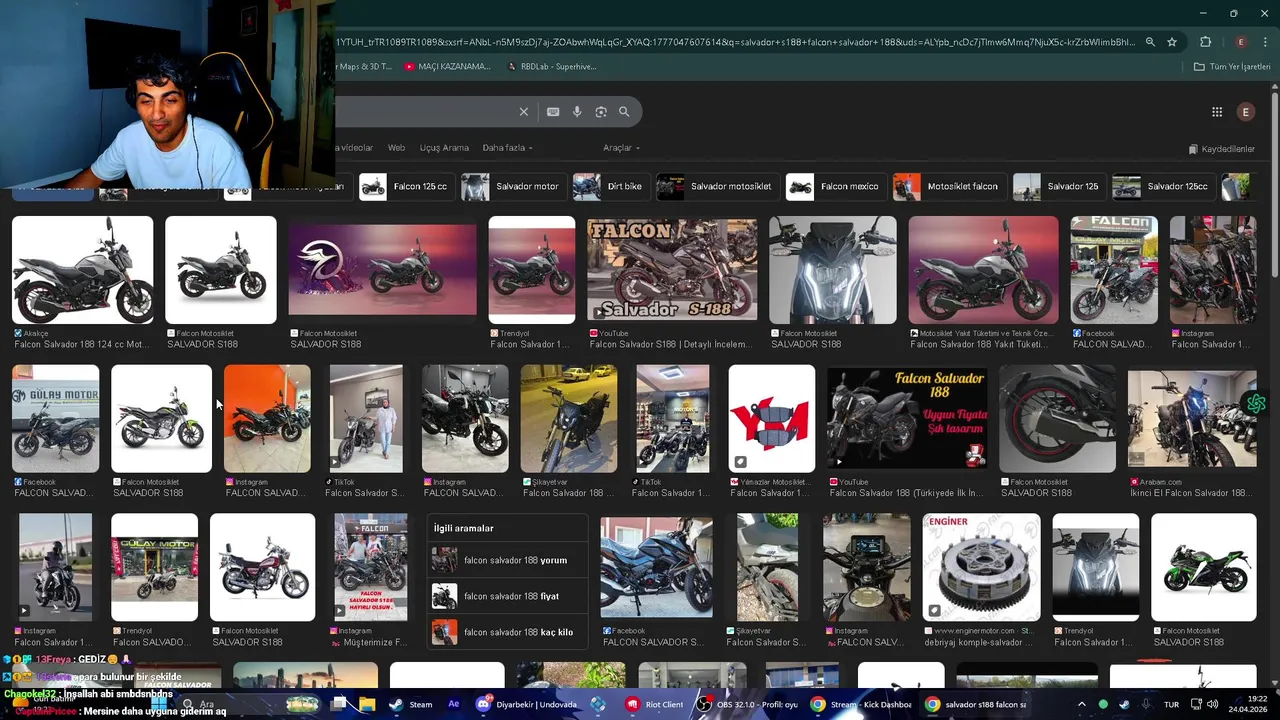Filter by Dirt bike chip
Screen dimensions: 1280x720
[610, 187]
